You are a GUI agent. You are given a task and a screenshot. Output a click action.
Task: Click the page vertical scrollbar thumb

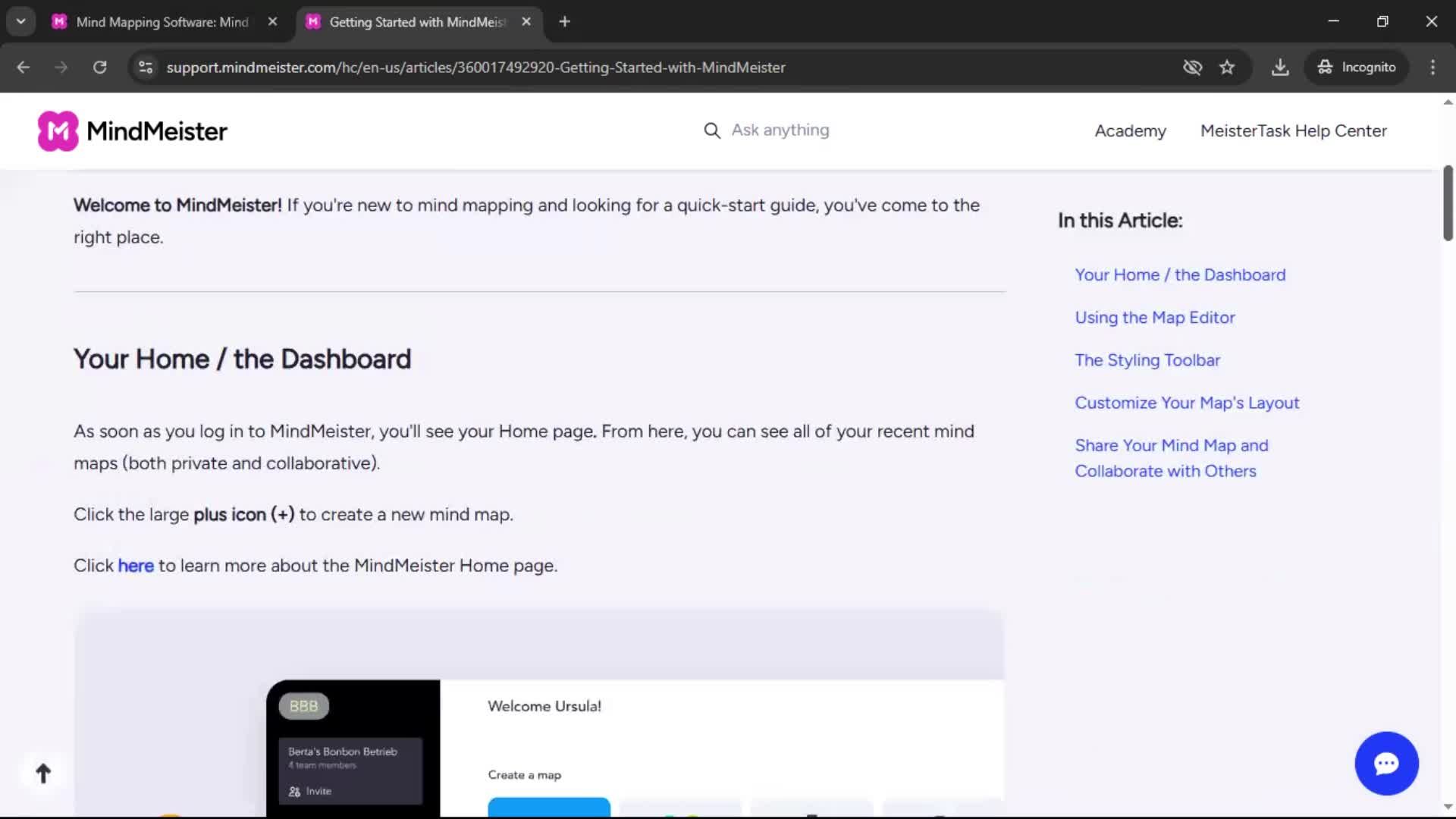1448,203
